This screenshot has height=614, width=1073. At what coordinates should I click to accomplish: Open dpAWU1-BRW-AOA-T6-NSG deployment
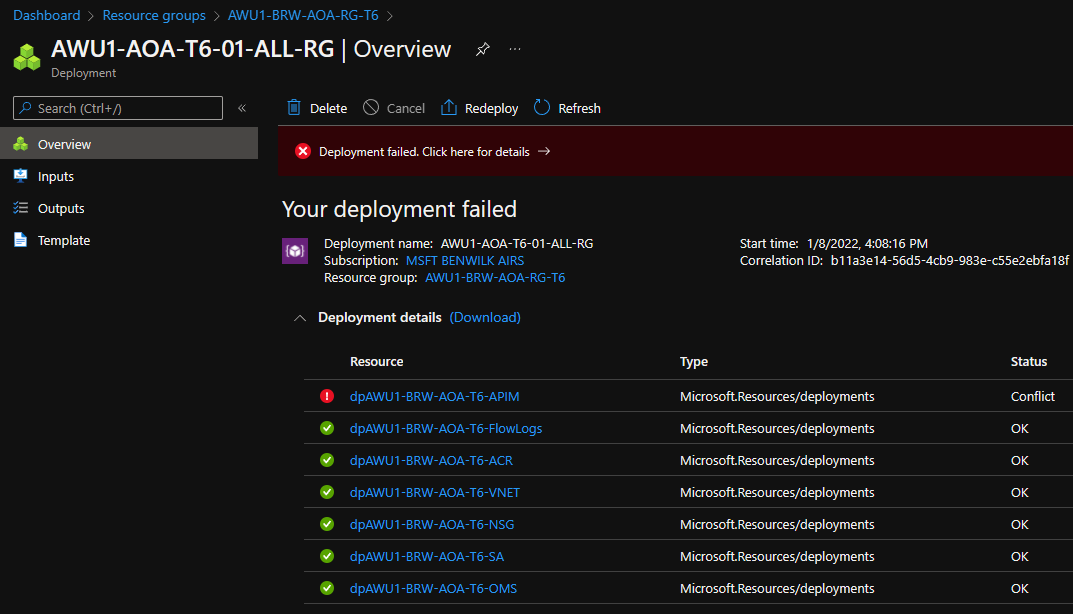click(x=432, y=524)
